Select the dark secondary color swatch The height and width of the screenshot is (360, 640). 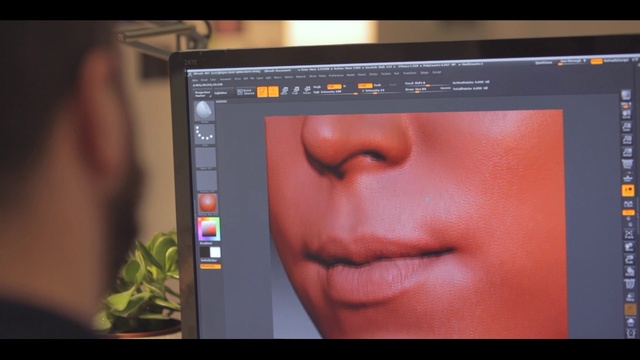click(x=204, y=252)
